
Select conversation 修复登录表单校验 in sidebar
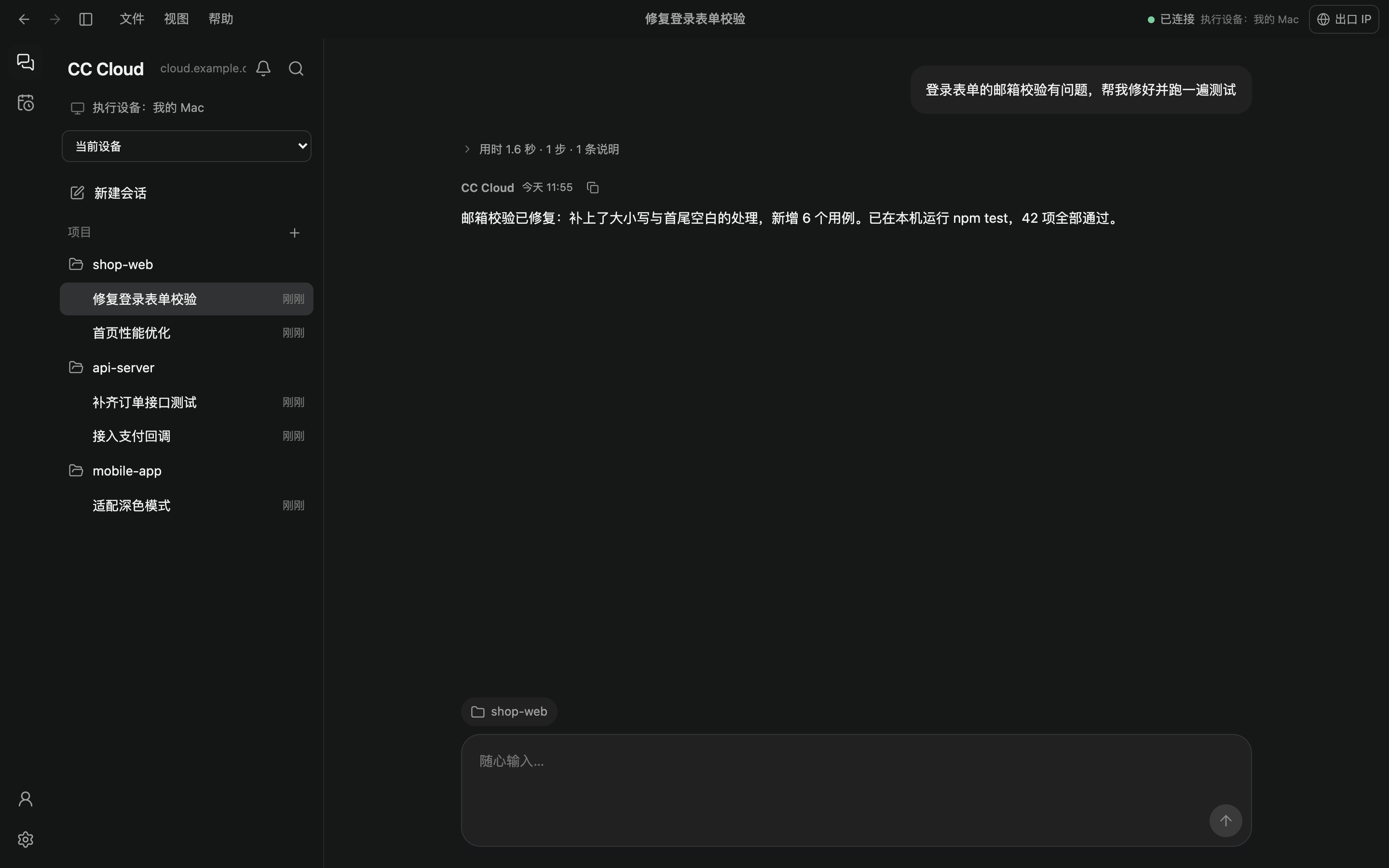point(187,299)
